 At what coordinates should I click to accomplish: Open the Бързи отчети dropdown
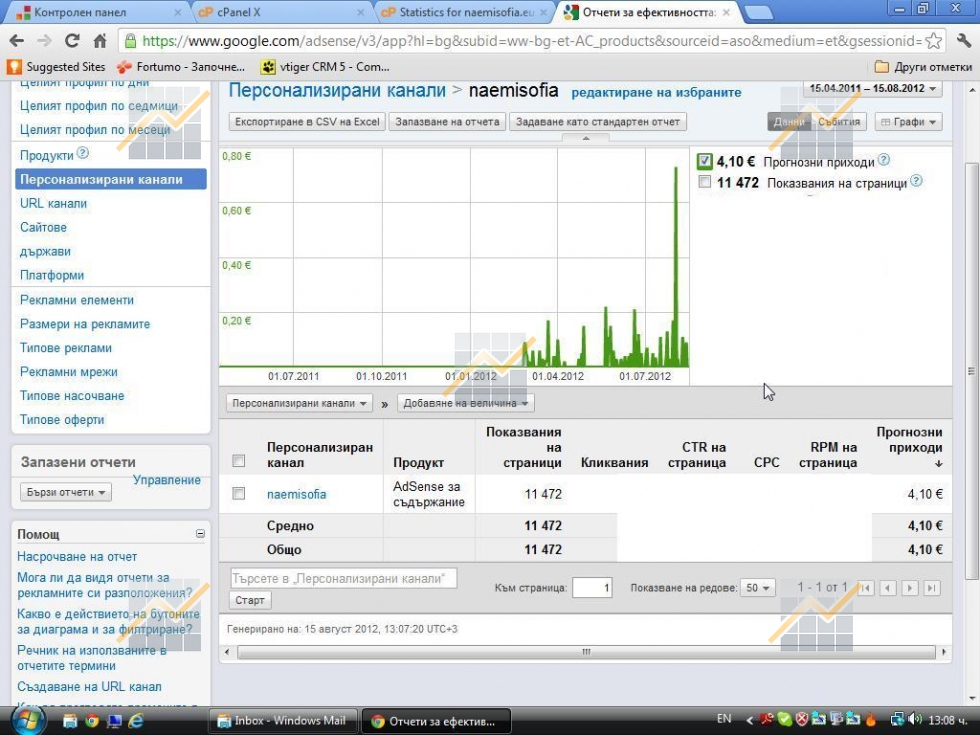coord(66,492)
